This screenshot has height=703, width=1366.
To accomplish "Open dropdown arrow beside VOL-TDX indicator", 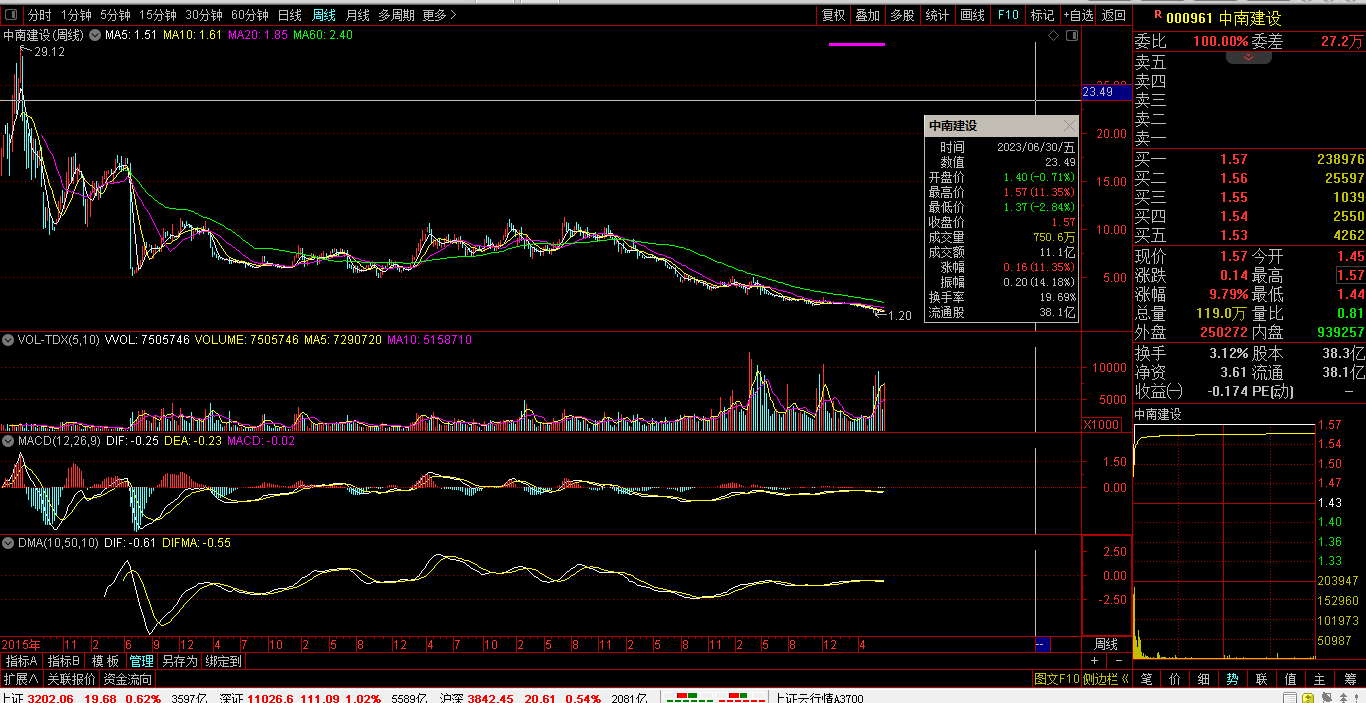I will tap(9, 340).
